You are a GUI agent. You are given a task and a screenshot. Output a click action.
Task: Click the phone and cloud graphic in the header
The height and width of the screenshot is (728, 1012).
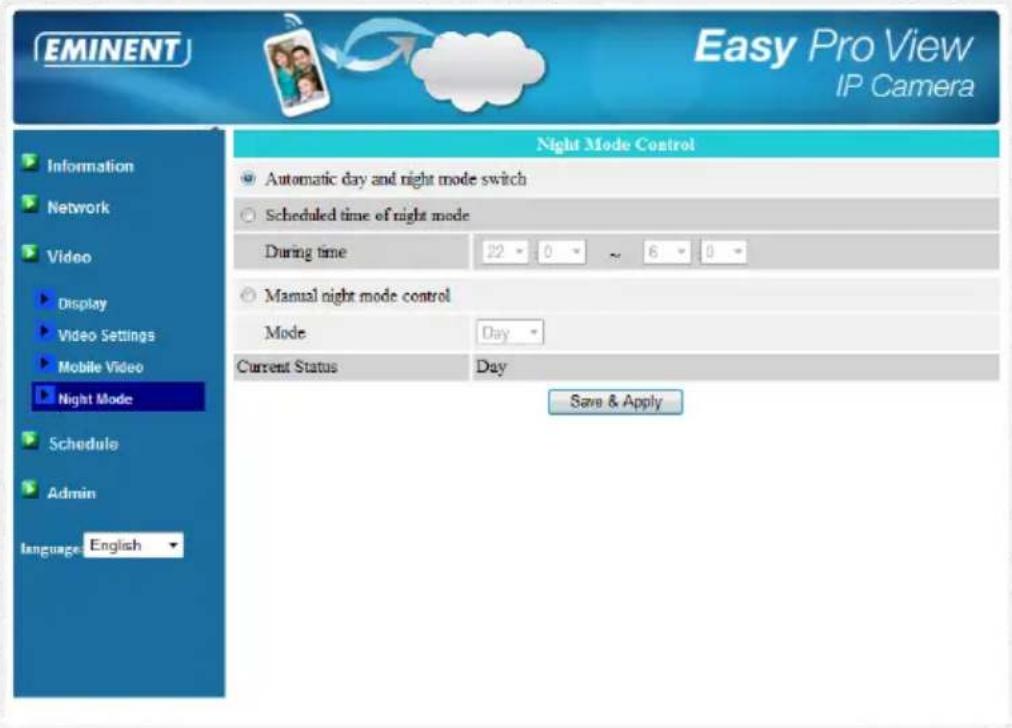[405, 65]
